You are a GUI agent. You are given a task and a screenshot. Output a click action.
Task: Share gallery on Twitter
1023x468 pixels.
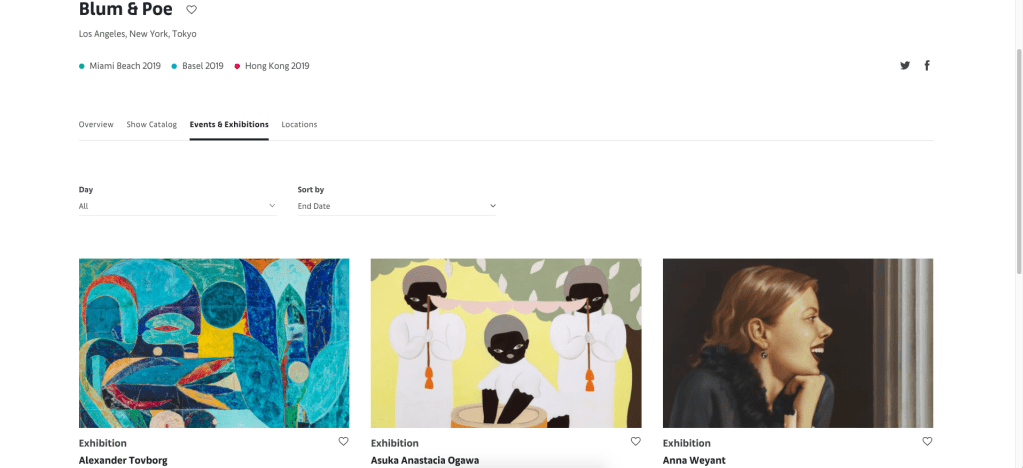coord(905,66)
